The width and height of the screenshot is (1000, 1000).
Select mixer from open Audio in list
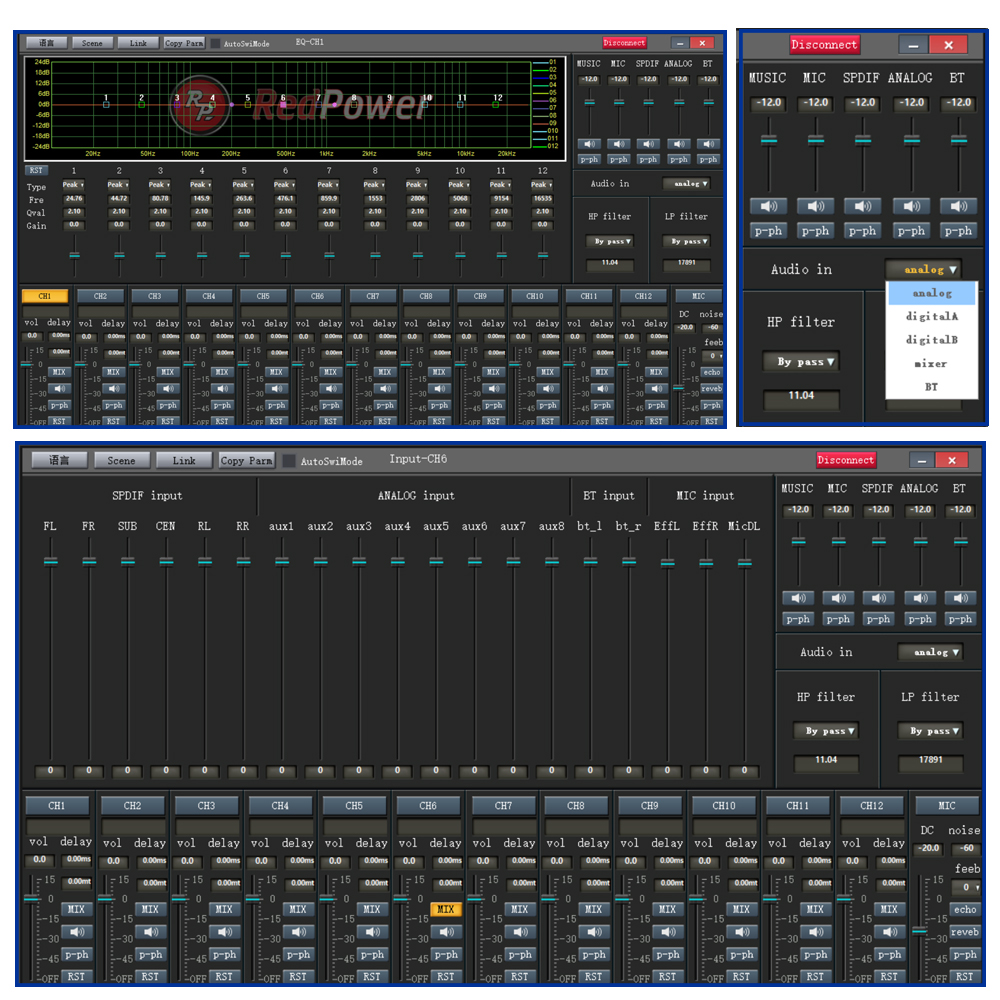[932, 364]
